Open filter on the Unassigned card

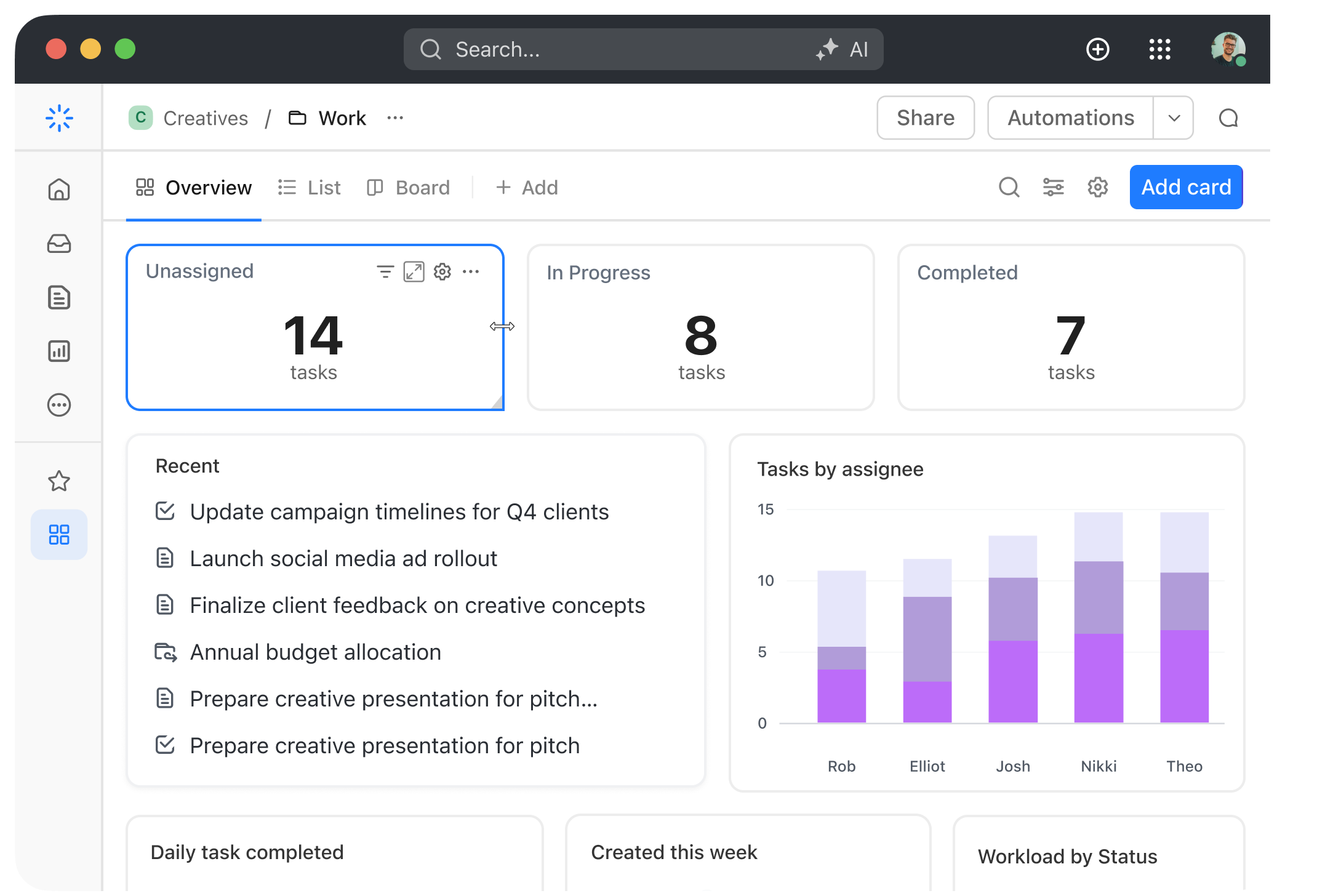[x=385, y=271]
